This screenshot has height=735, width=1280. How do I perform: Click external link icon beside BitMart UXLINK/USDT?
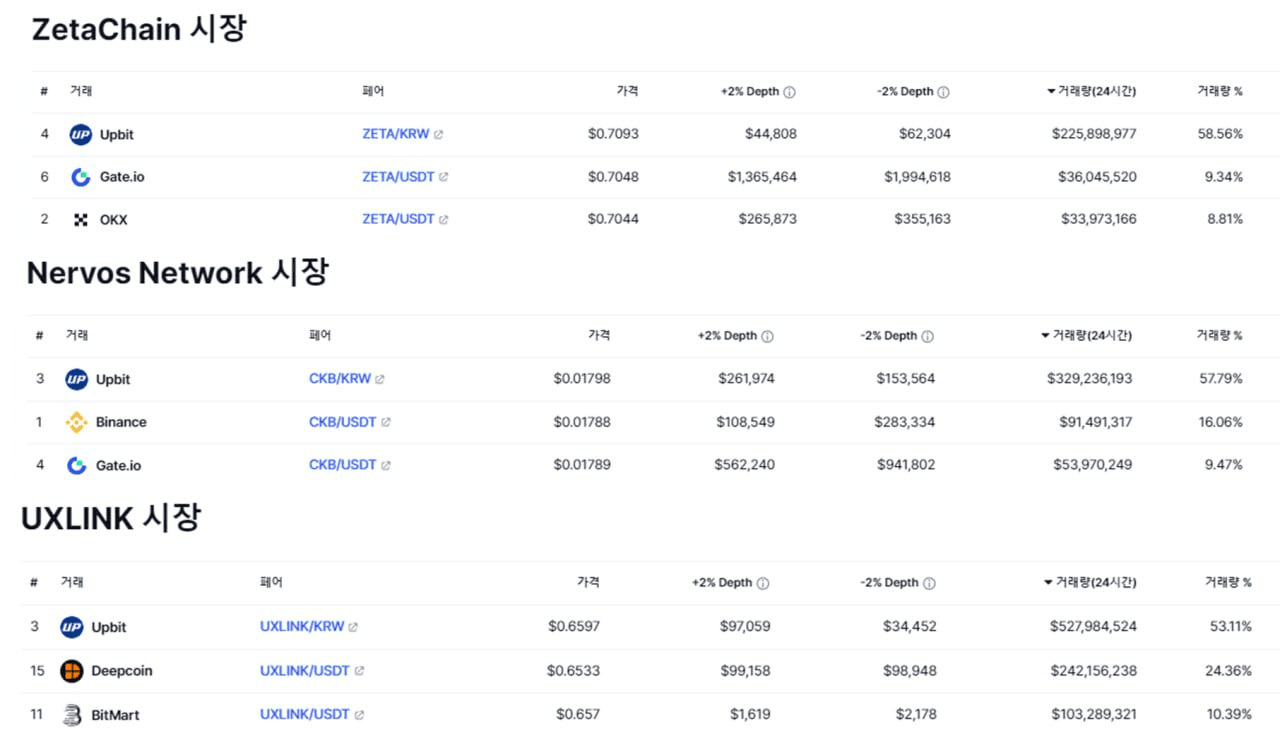pos(359,714)
